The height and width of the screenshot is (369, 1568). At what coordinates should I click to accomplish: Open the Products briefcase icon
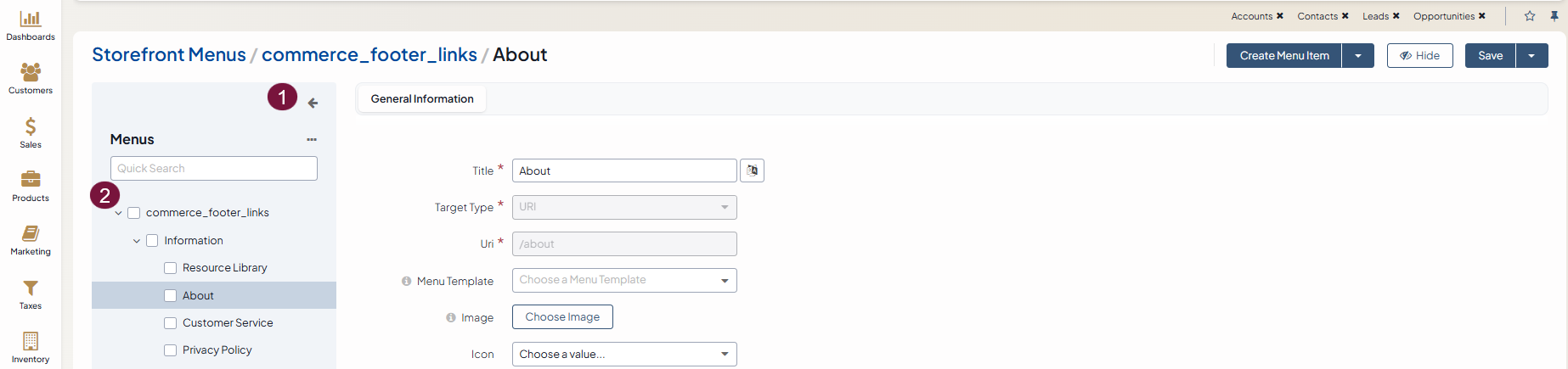pos(31,179)
